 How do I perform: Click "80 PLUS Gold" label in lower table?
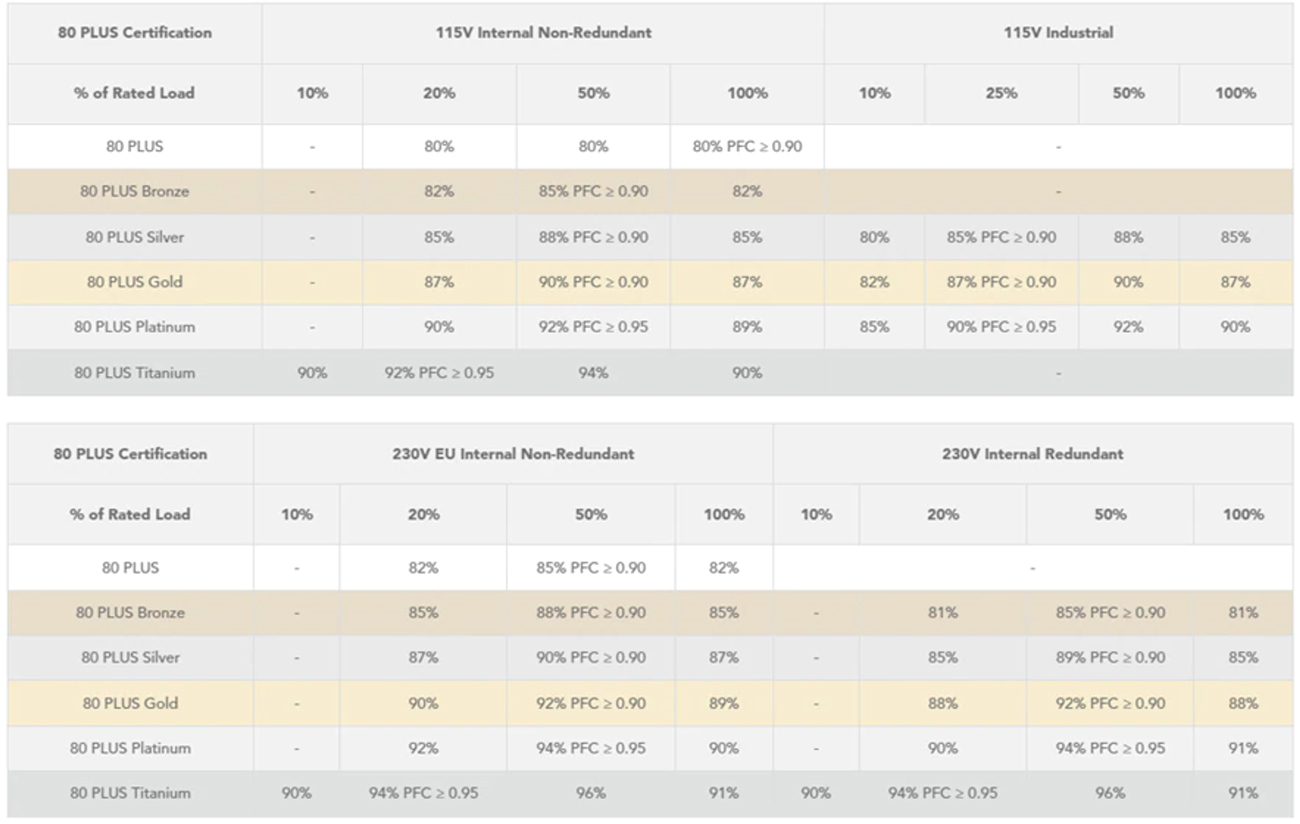130,703
